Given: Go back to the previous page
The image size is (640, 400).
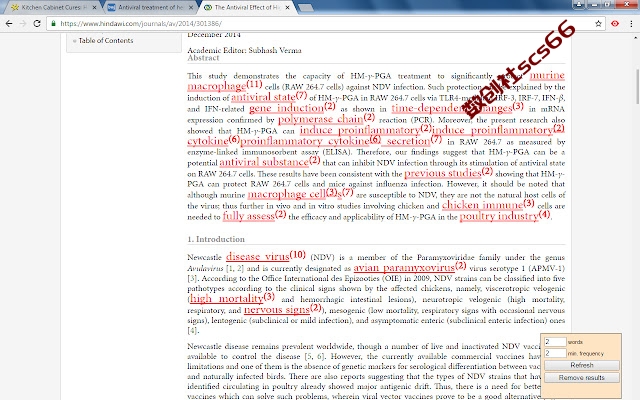Looking at the screenshot, I should pos(9,24).
